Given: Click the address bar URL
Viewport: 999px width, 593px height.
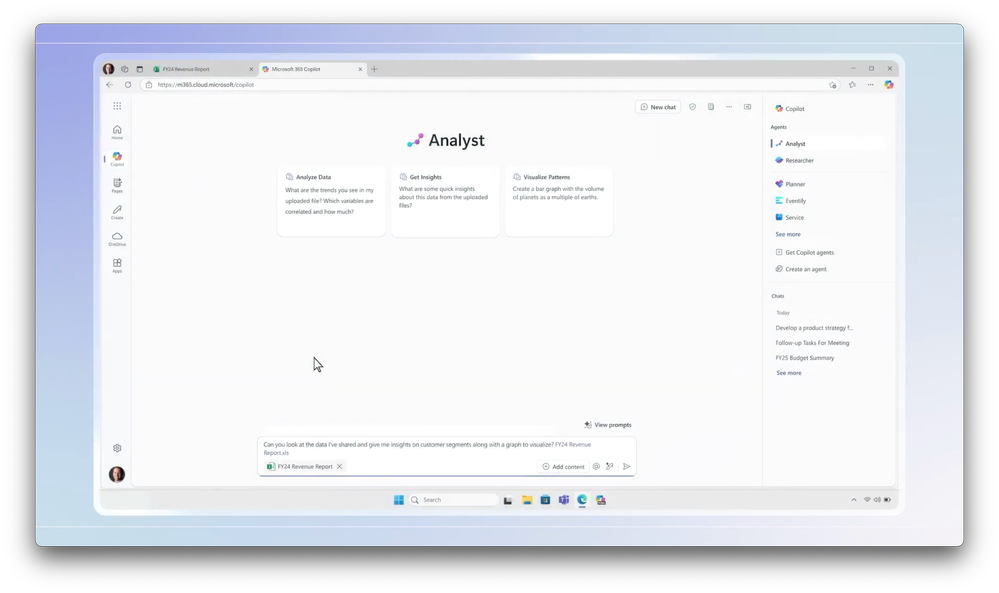Looking at the screenshot, I should pyautogui.click(x=206, y=85).
